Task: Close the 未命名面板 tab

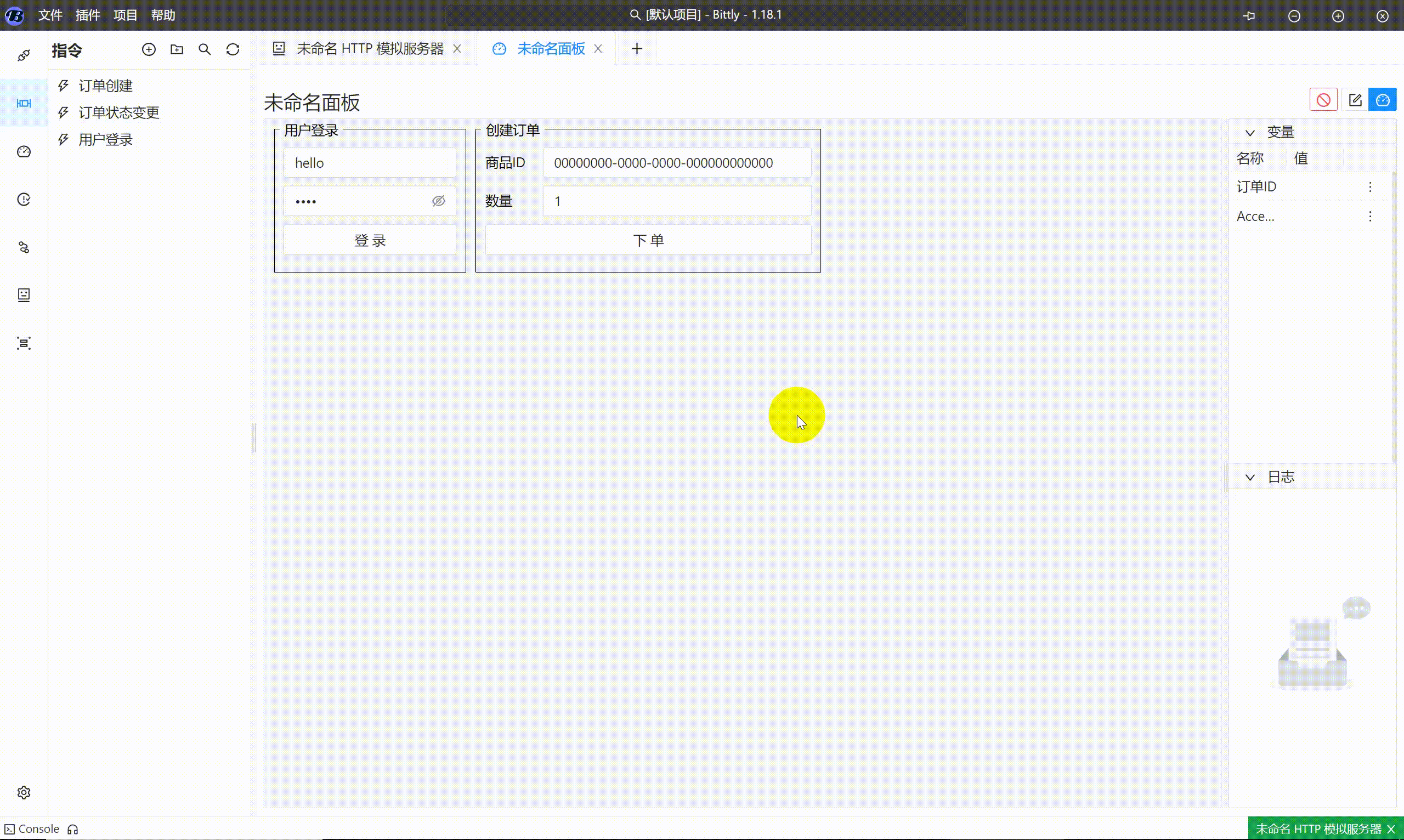Action: point(598,49)
